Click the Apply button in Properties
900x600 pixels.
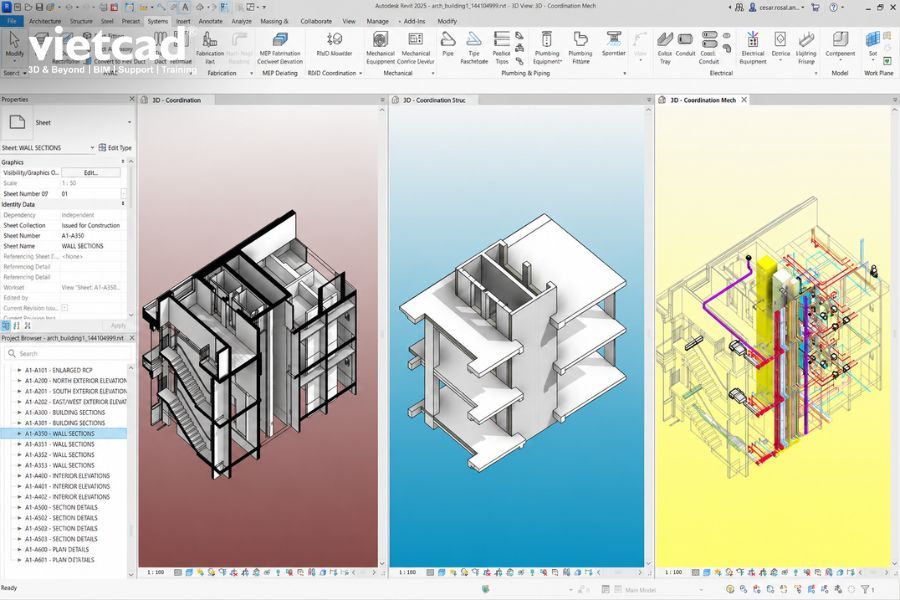pos(118,326)
